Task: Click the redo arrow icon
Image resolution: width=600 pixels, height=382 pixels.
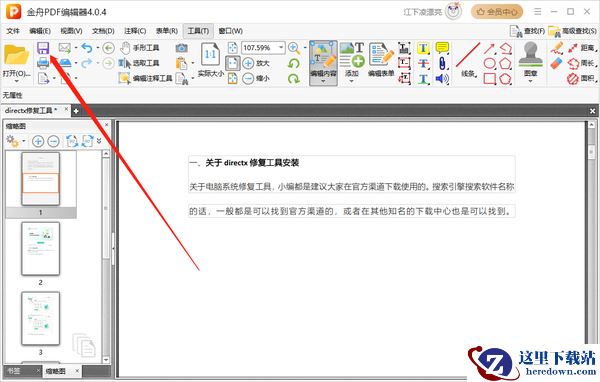Action: [87, 63]
